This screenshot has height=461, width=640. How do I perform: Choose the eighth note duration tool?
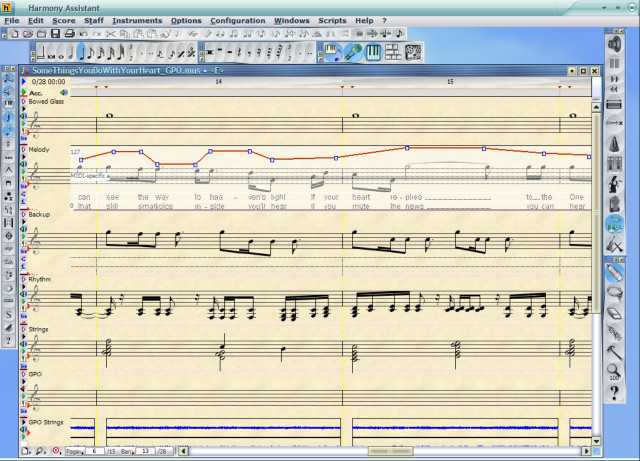pos(91,52)
